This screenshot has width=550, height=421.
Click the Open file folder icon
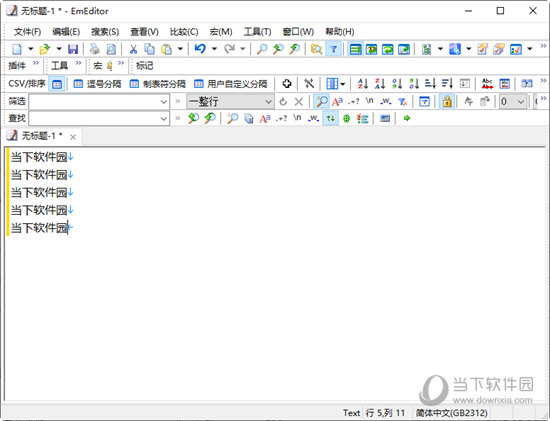pos(45,49)
